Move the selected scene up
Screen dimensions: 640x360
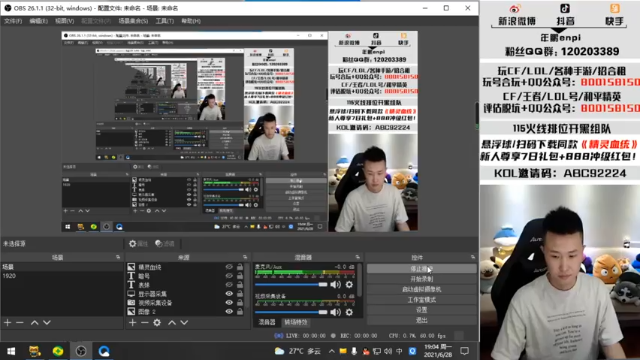35,323
